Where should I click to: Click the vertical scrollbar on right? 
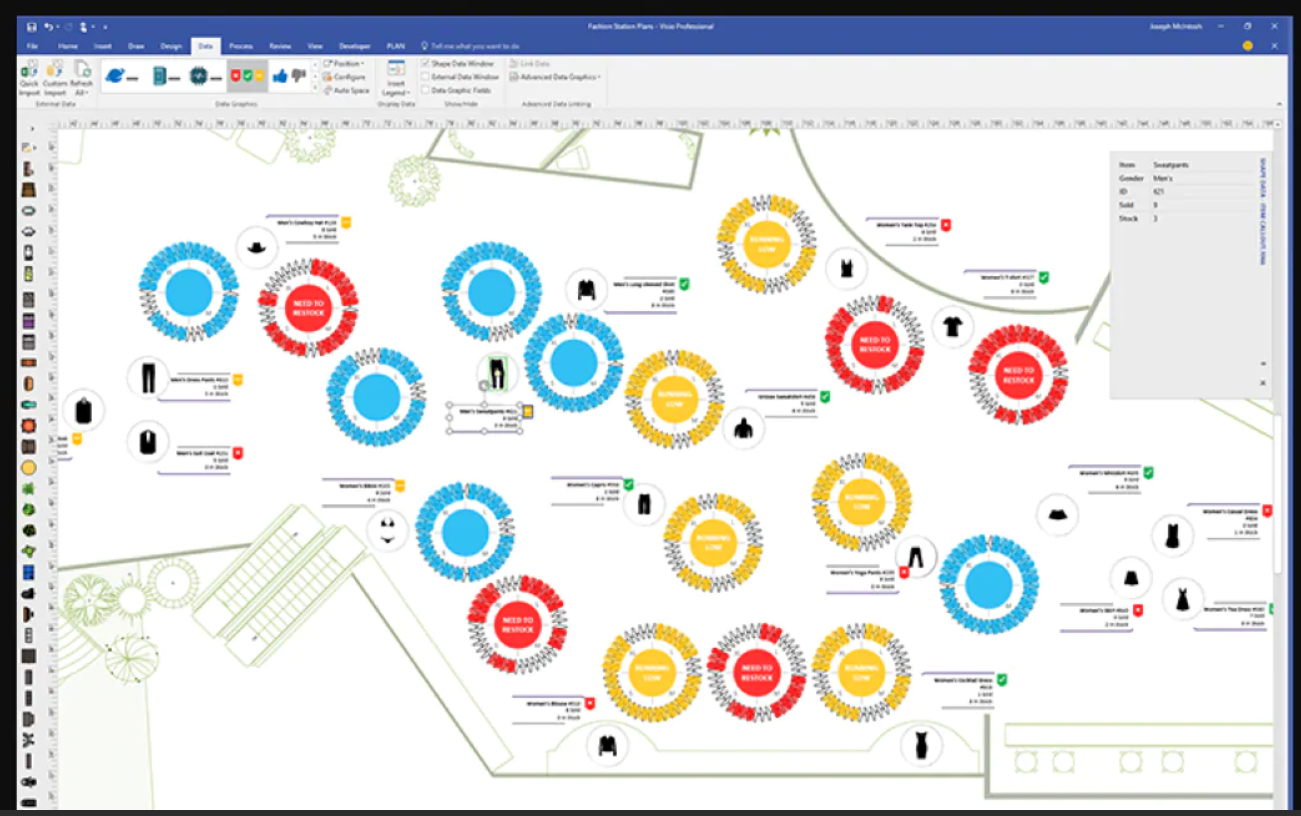tap(1277, 495)
